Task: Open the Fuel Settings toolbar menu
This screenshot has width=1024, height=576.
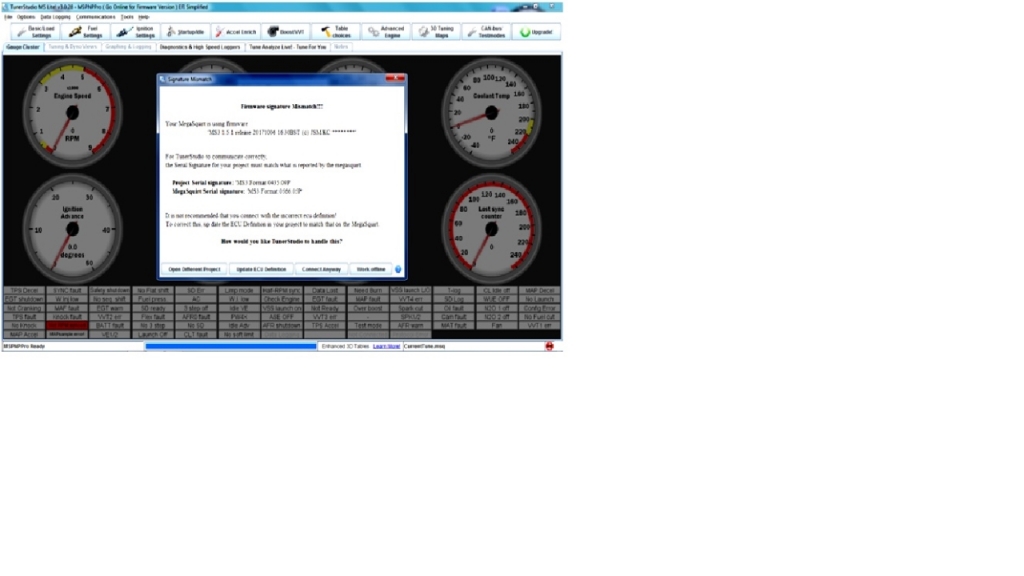Action: (86, 32)
